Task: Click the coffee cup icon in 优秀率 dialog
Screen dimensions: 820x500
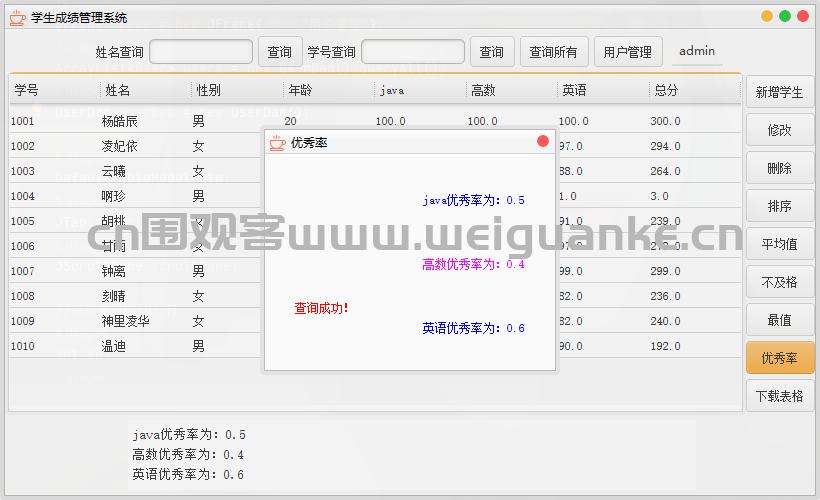Action: coord(277,142)
